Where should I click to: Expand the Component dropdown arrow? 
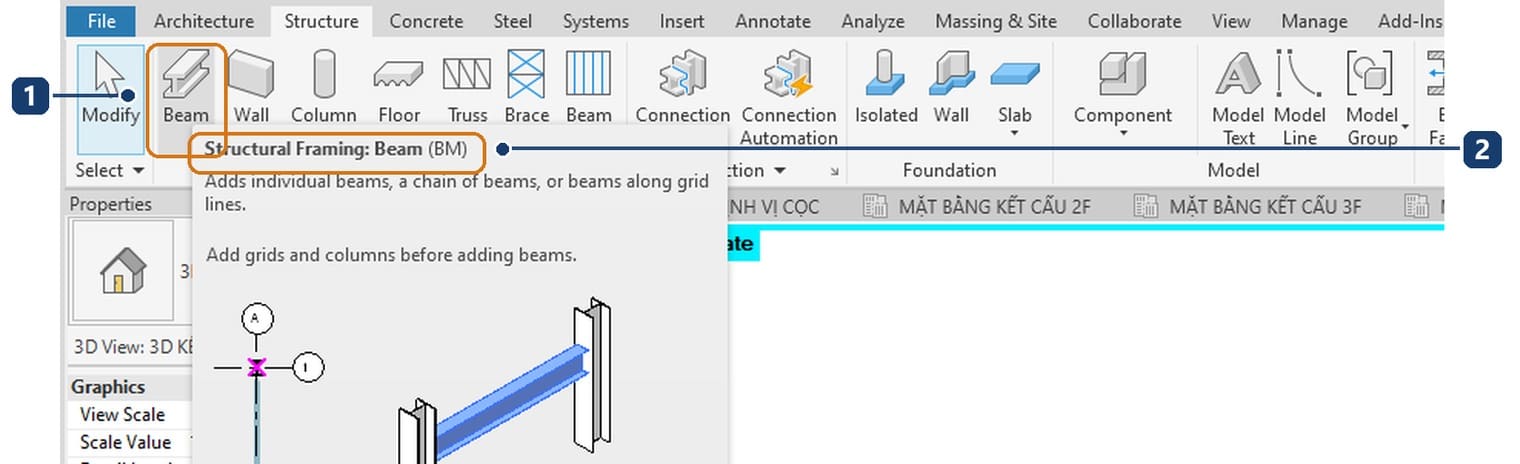click(x=1122, y=135)
